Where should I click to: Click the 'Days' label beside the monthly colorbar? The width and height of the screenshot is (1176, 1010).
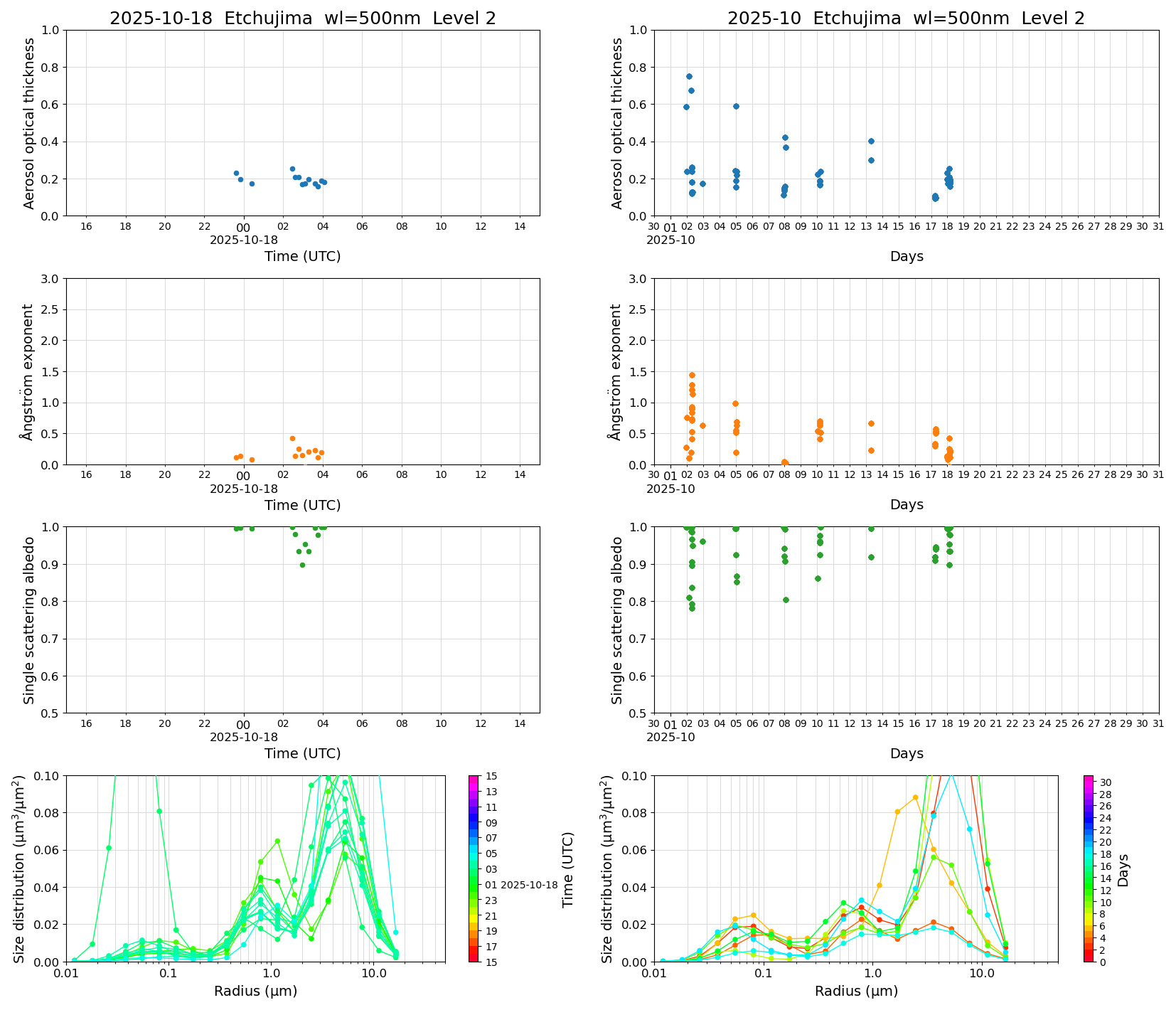pos(1123,869)
